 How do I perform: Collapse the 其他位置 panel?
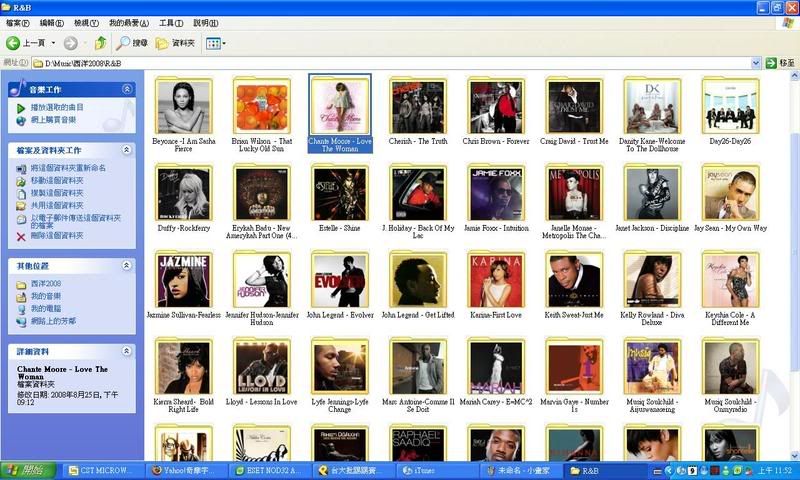pyautogui.click(x=126, y=266)
